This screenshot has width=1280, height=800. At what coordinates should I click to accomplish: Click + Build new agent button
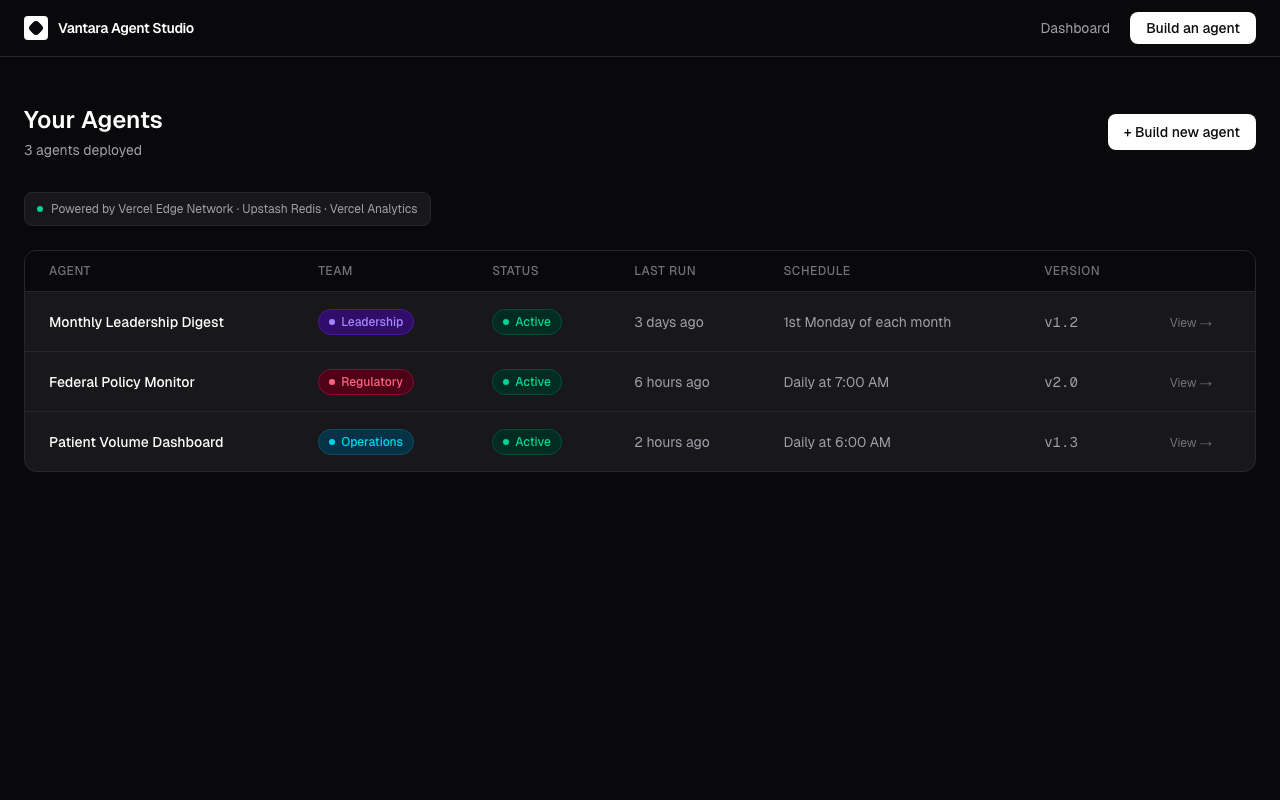coord(1182,132)
